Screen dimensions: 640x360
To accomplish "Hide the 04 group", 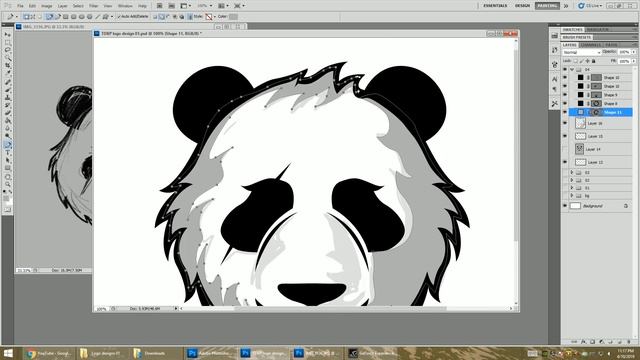I will (565, 69).
